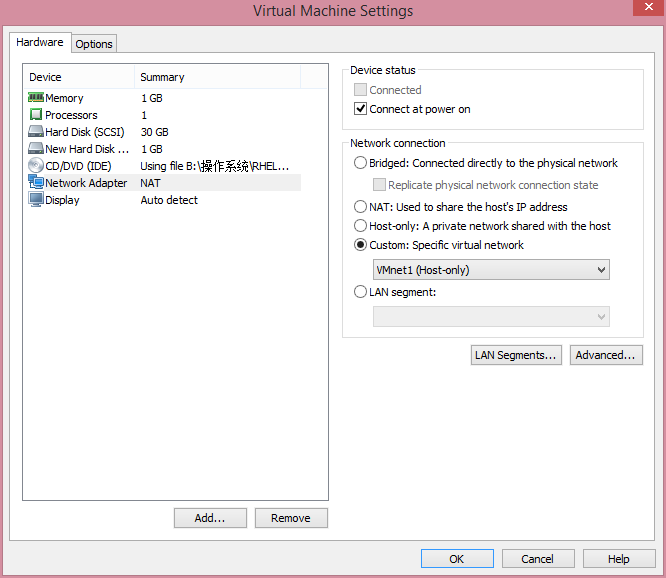Click the LAN Segments... button
666x578 pixels.
point(516,355)
